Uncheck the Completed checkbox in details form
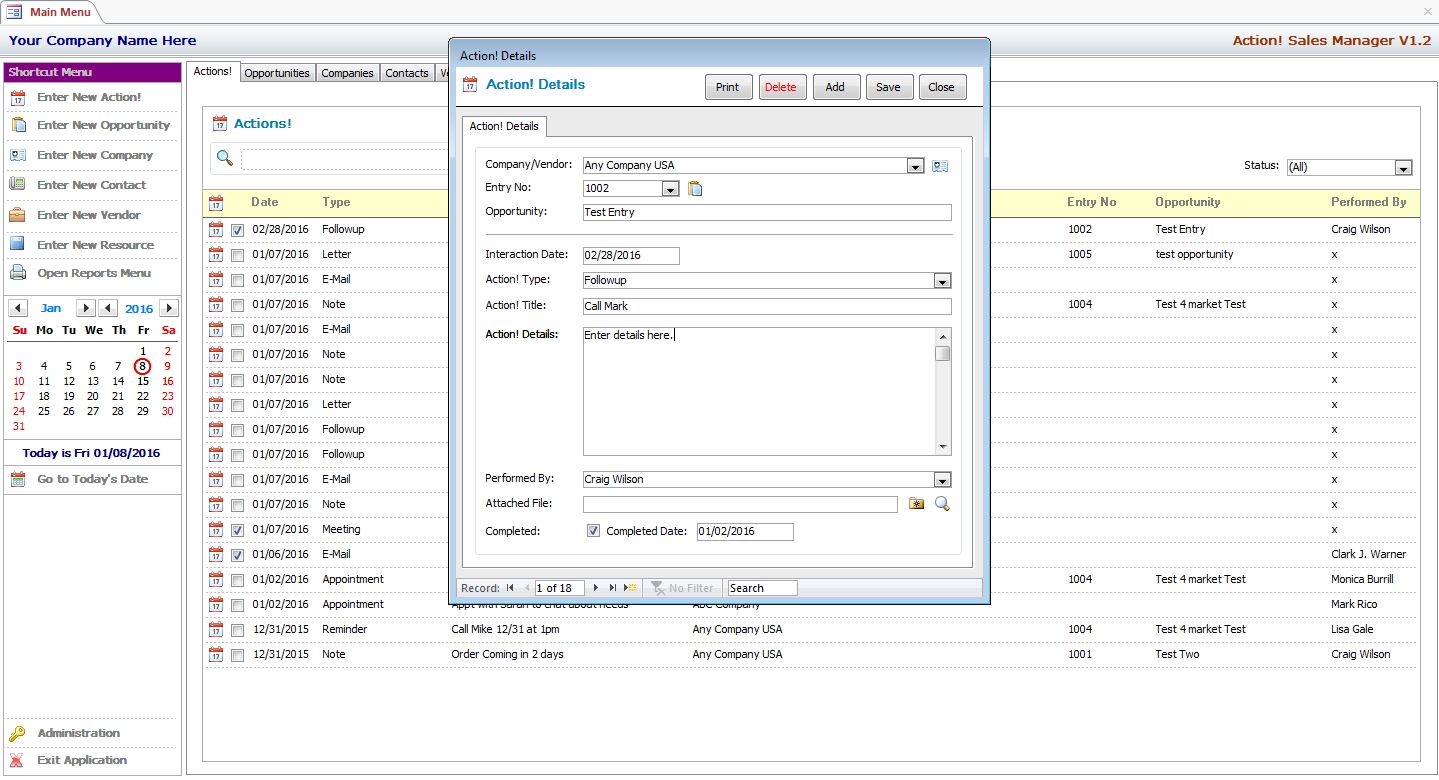Screen dimensions: 1439x780 (593, 531)
